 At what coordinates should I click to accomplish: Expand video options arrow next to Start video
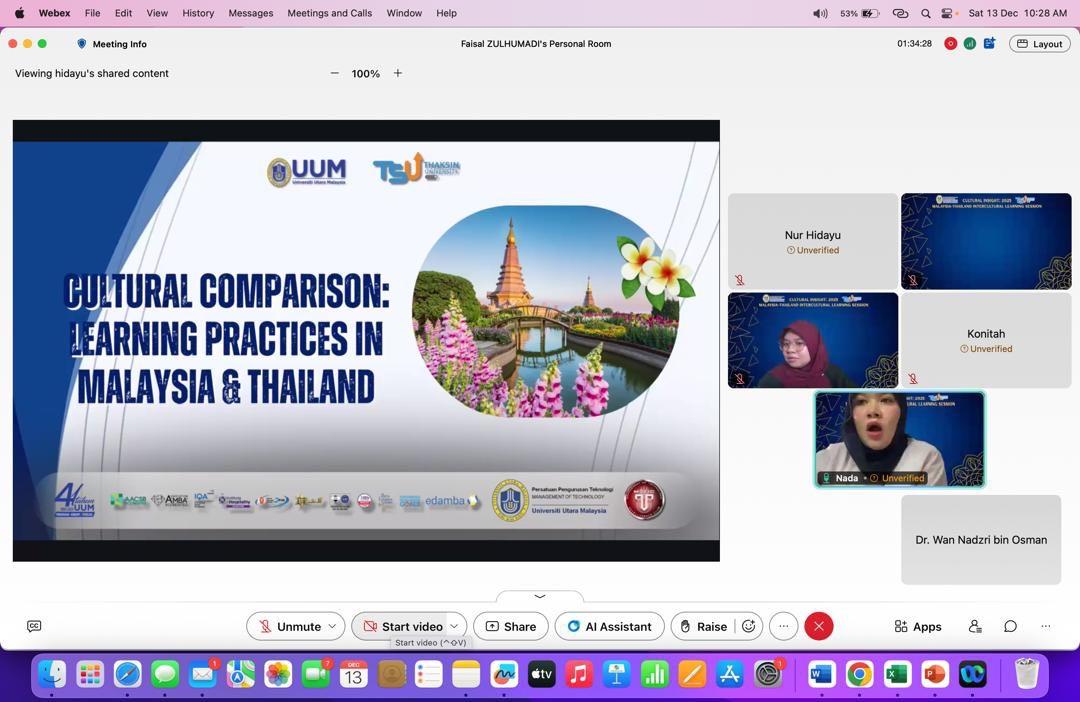tap(454, 626)
